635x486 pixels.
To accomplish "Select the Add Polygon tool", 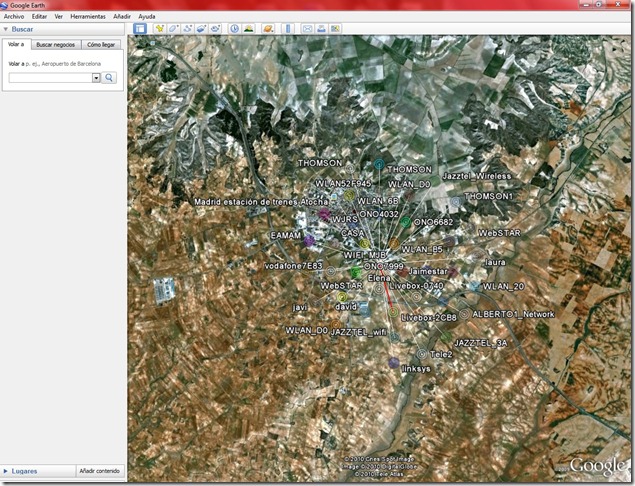I will coord(173,29).
